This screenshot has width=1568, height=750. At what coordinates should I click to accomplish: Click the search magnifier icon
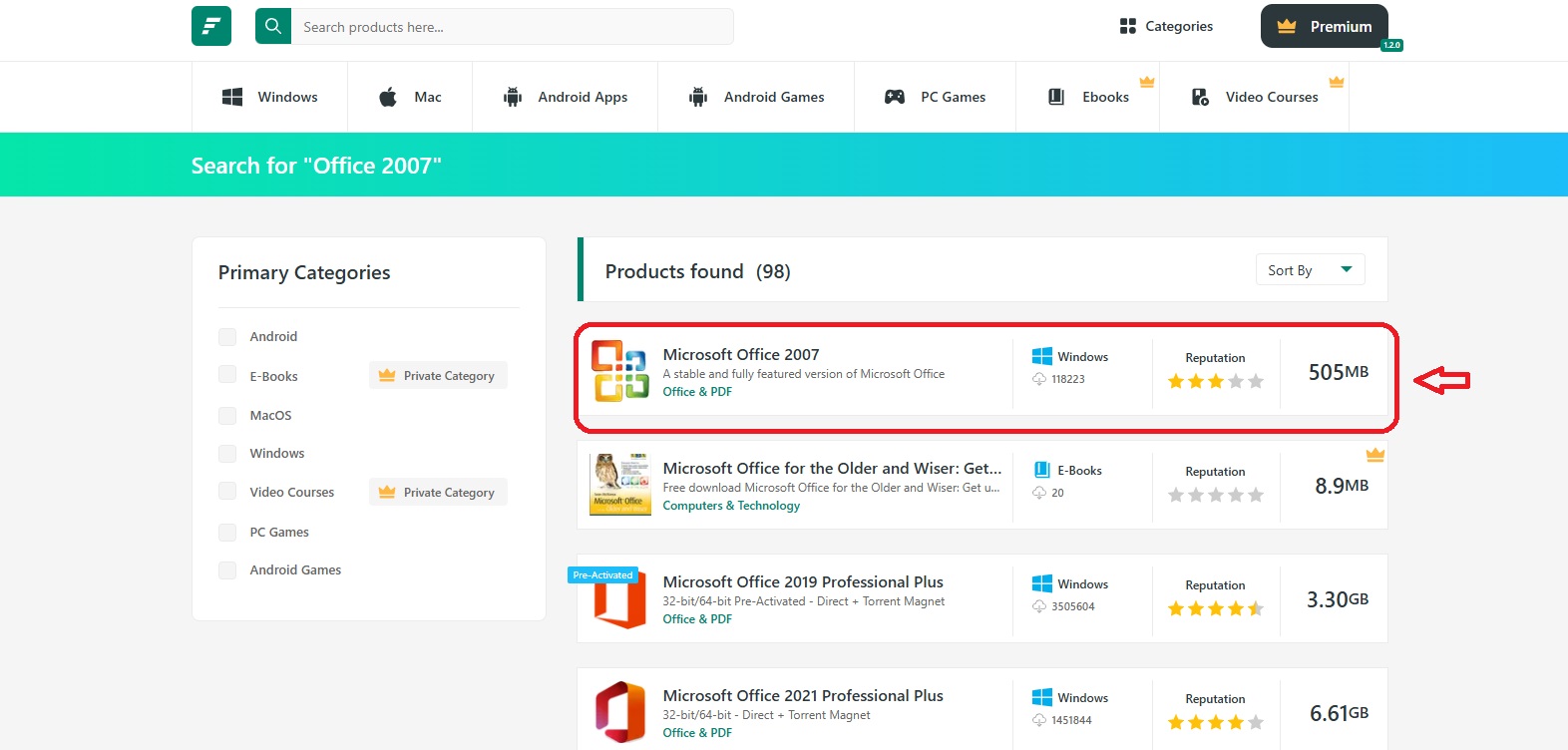tap(273, 27)
